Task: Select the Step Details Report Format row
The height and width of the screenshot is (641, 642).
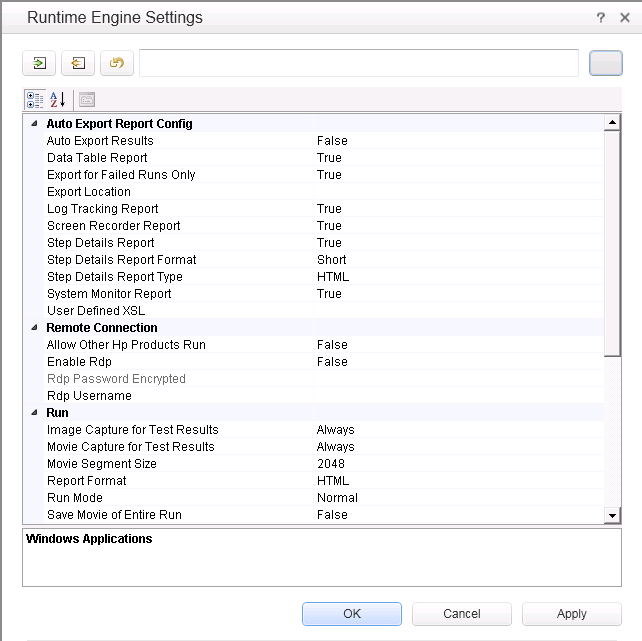Action: coord(121,260)
